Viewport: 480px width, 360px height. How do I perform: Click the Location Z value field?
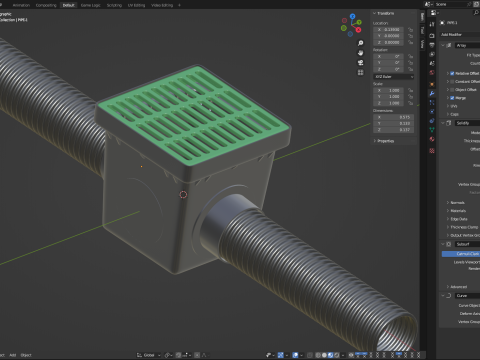pos(388,43)
